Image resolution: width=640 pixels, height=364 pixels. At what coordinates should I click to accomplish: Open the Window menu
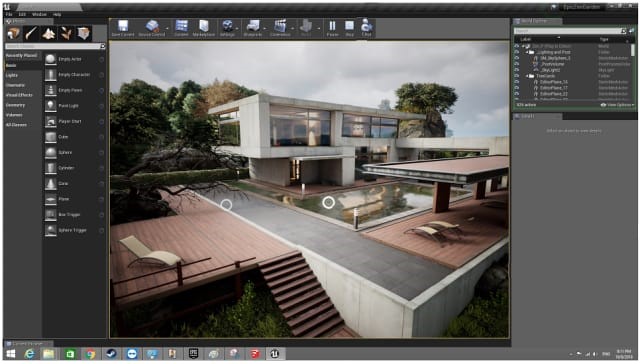[39, 14]
